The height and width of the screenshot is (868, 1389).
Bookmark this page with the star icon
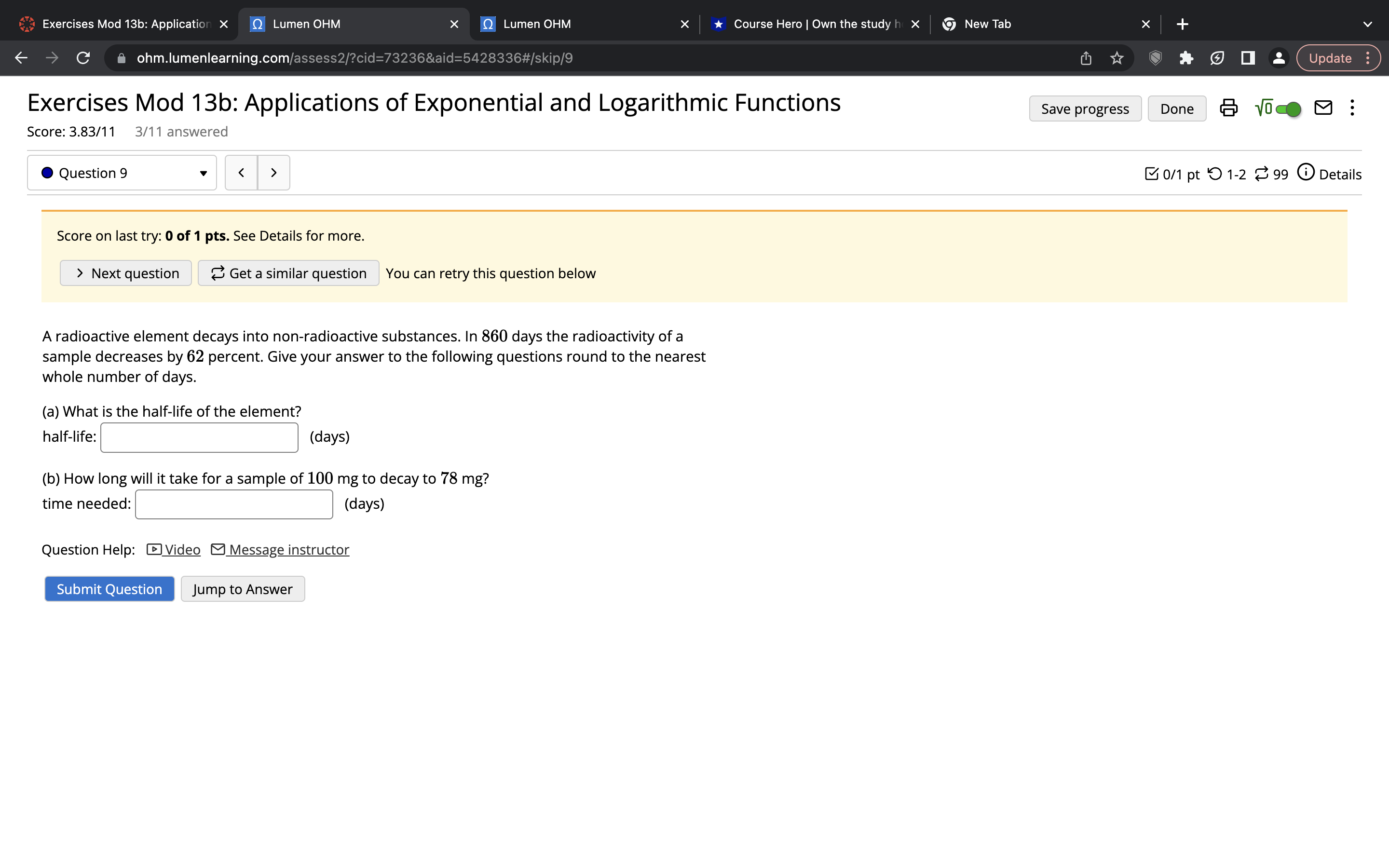point(1117,58)
